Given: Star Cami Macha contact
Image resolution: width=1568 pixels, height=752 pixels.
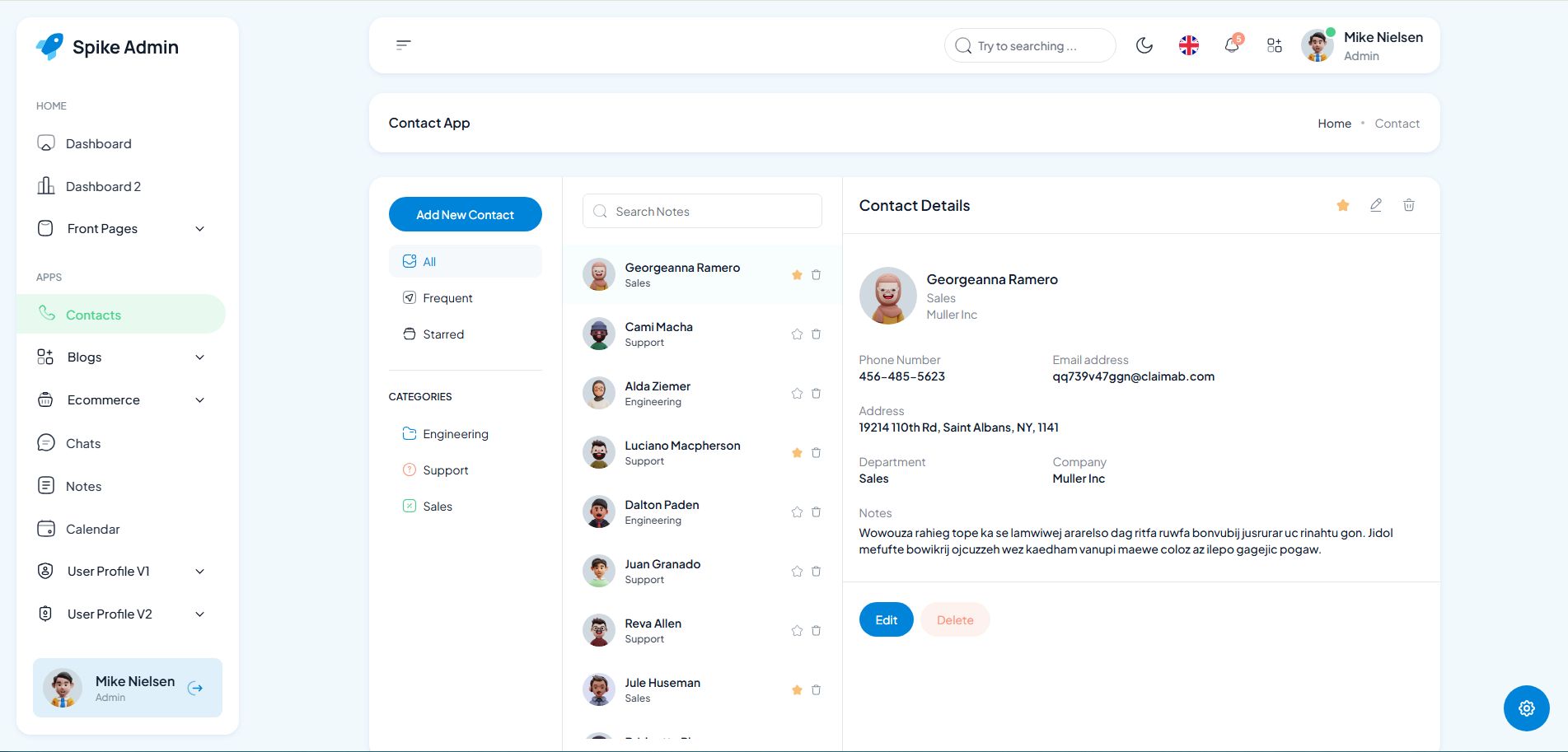Looking at the screenshot, I should pyautogui.click(x=797, y=334).
